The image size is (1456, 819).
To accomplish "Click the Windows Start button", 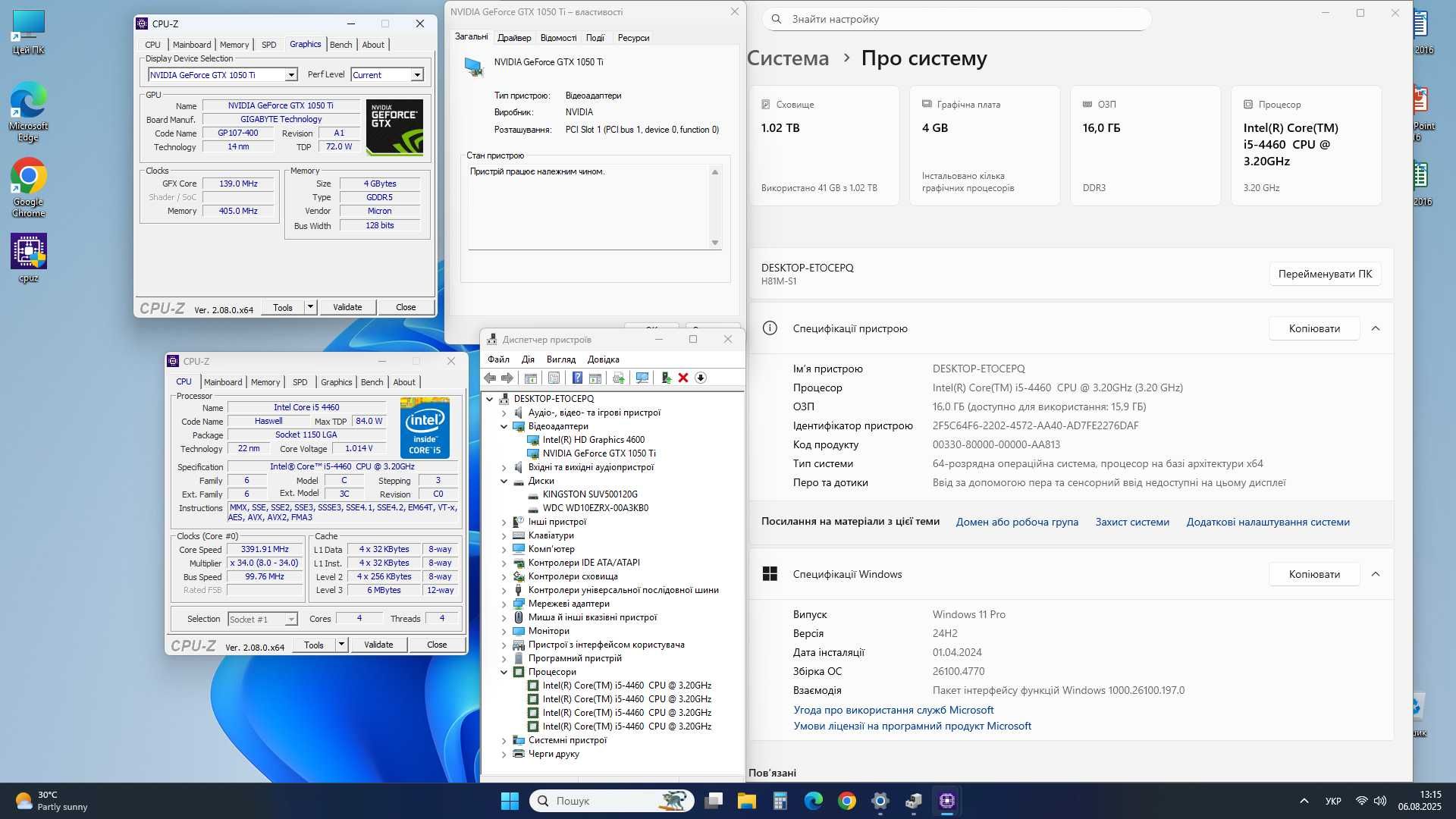I will (510, 801).
